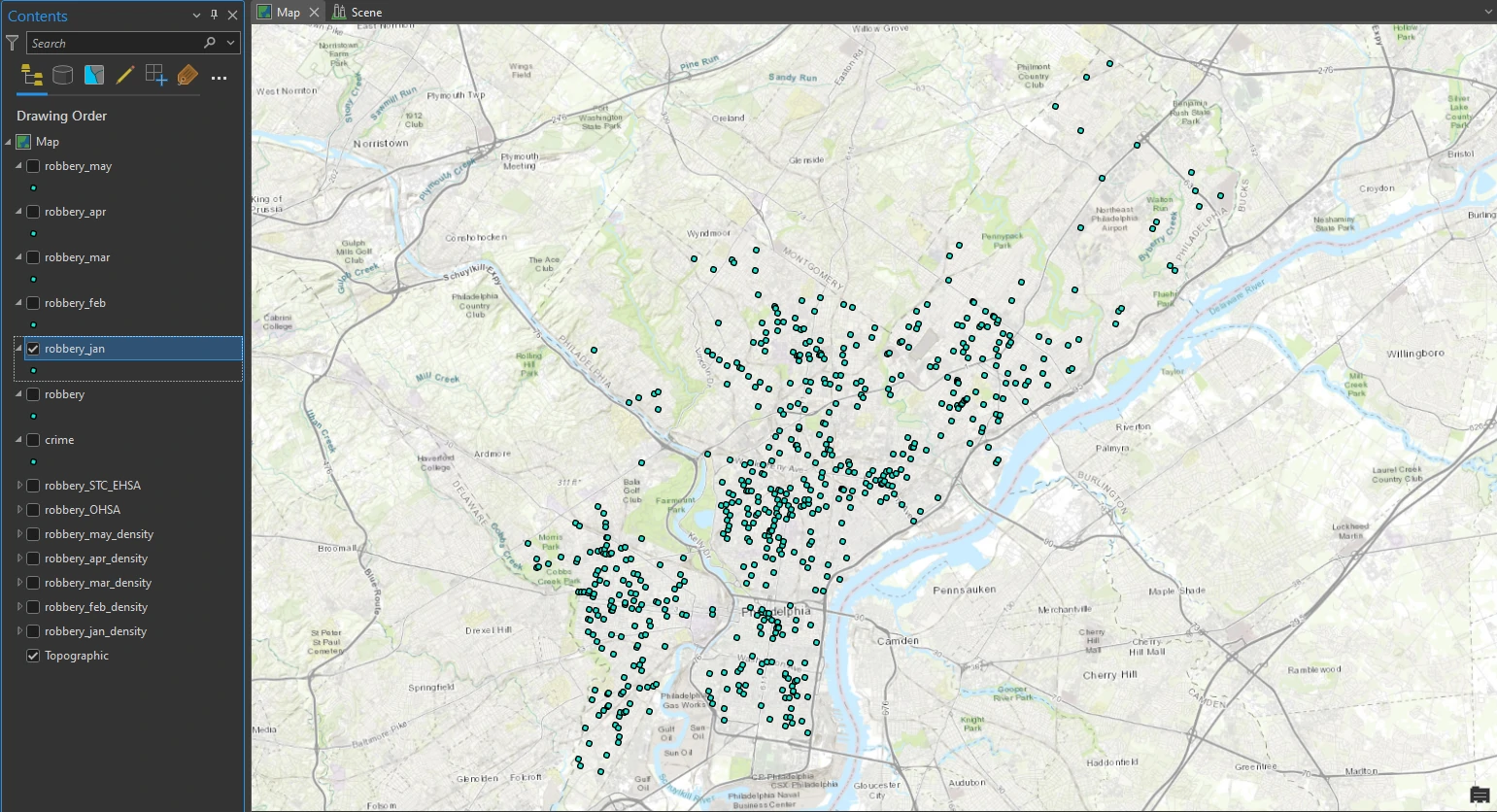Turn on robbery layer checkbox

coord(33,394)
